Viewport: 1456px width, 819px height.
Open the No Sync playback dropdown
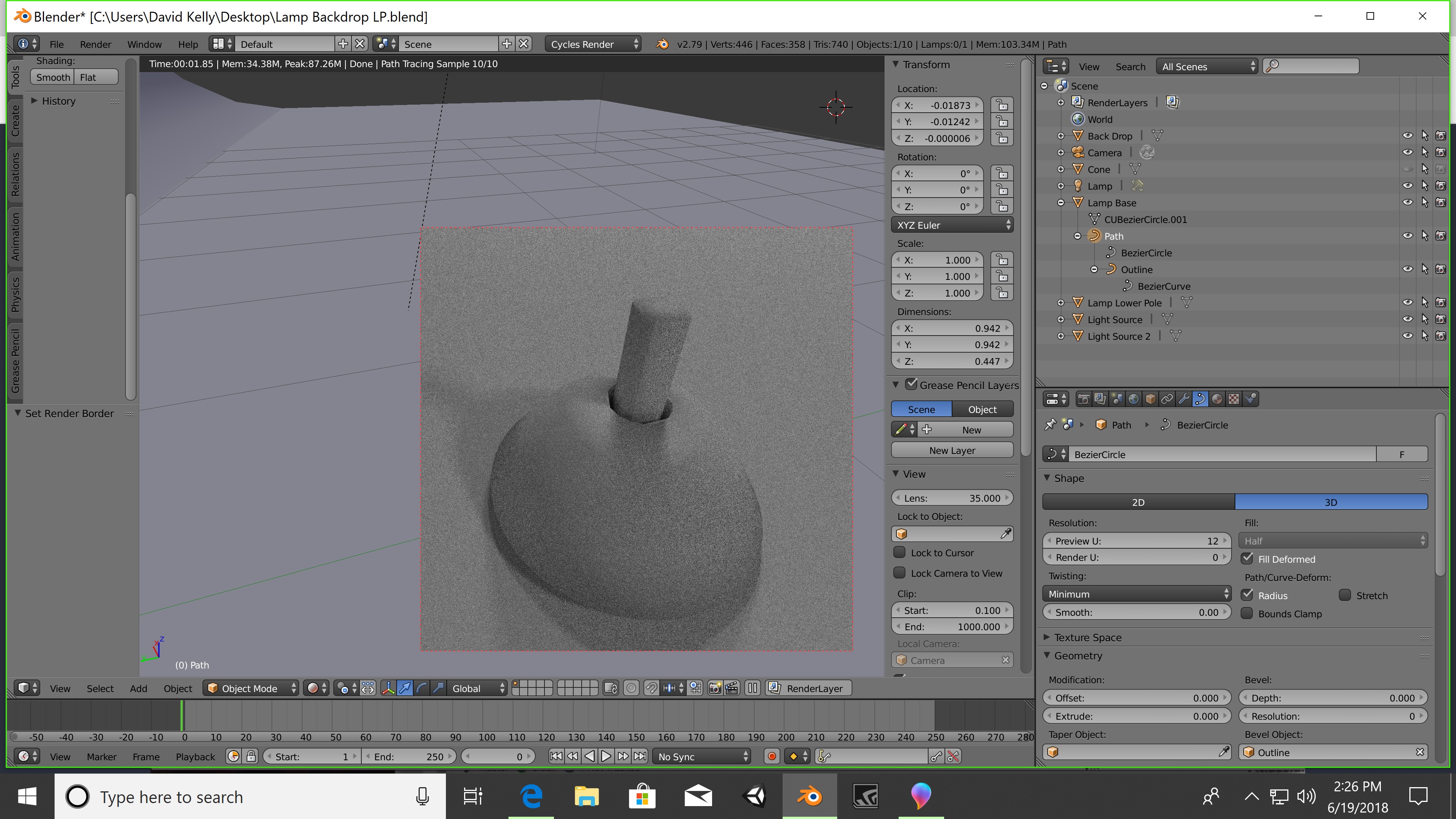[x=701, y=756]
